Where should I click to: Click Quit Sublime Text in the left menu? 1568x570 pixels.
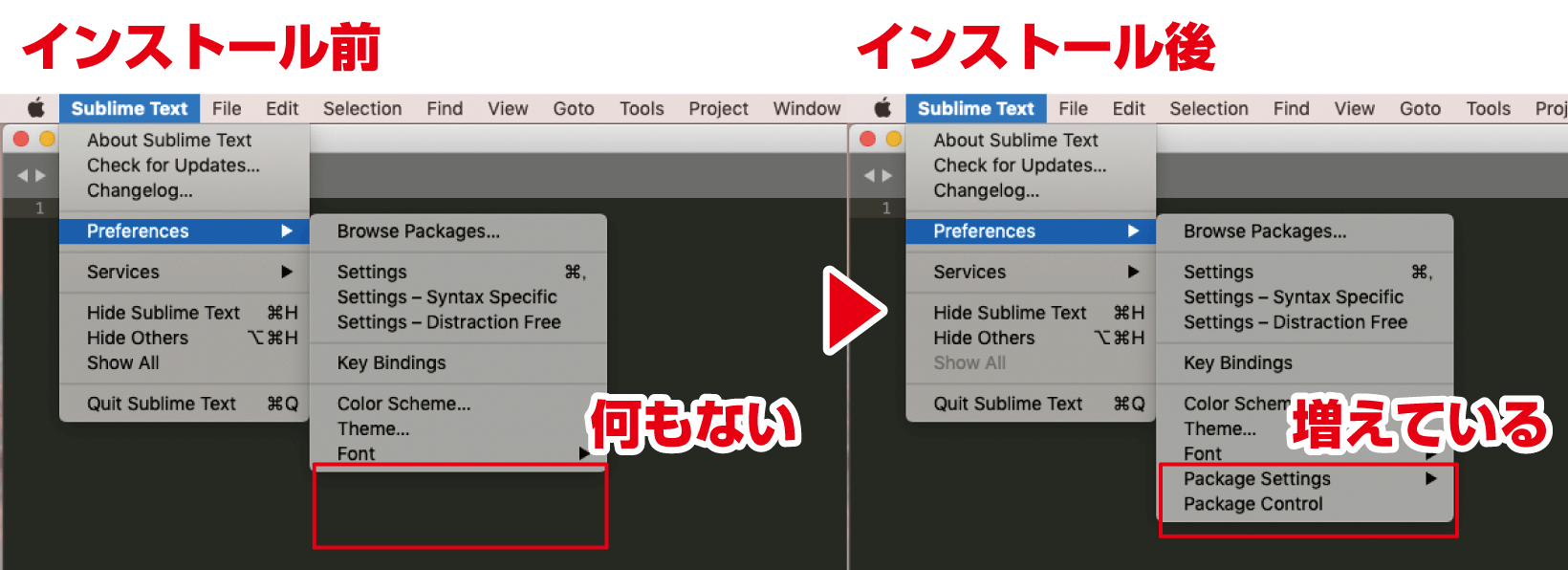click(162, 404)
